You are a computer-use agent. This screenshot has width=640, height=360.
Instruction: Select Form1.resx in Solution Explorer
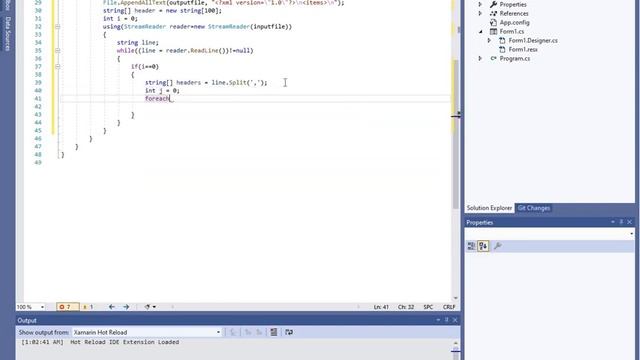click(x=523, y=49)
